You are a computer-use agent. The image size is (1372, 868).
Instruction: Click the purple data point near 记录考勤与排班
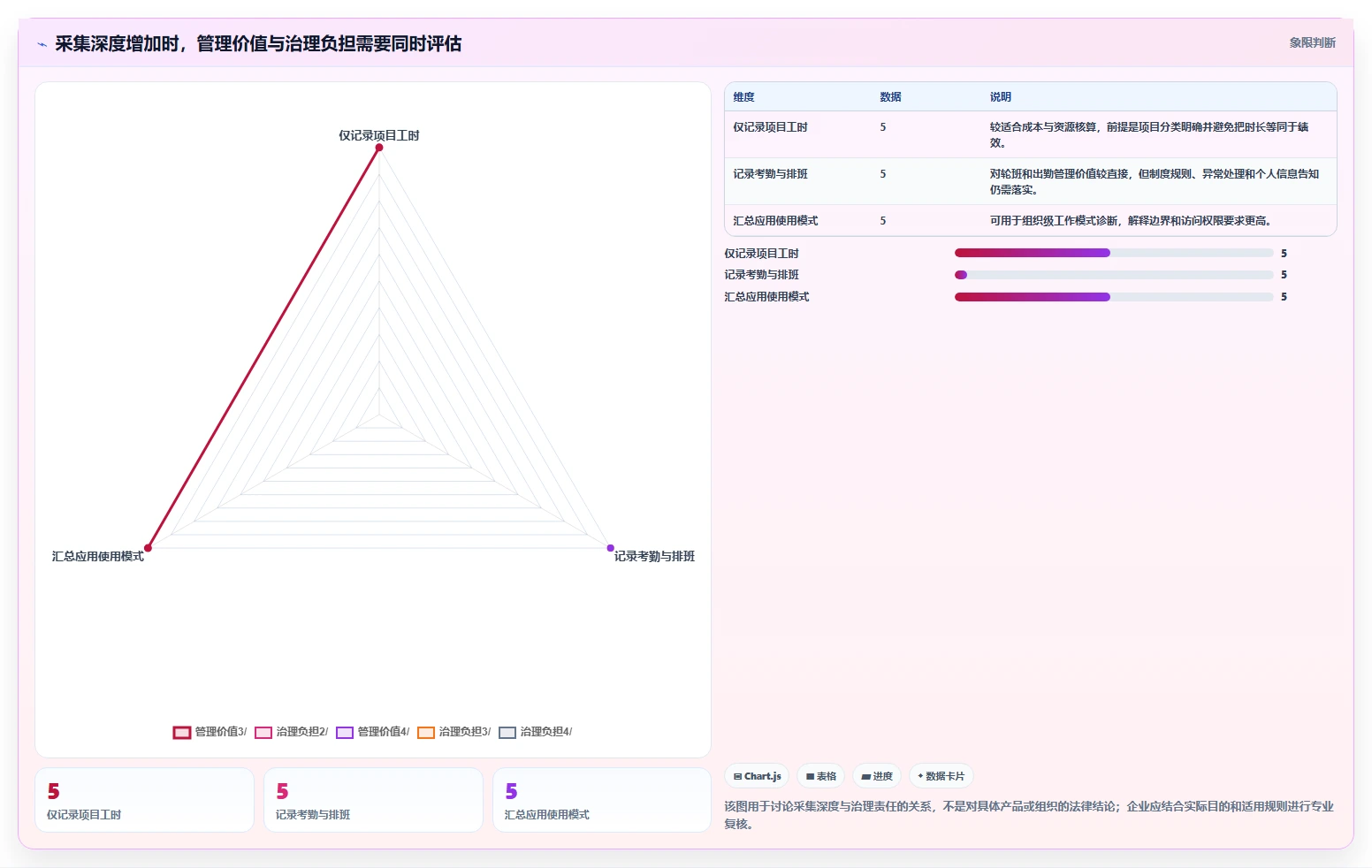[610, 548]
